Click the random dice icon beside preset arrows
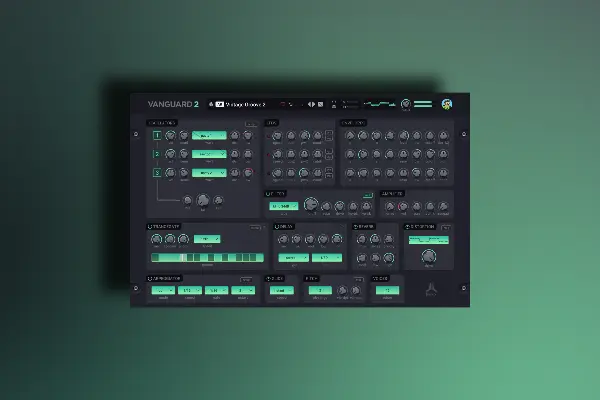 click(x=321, y=104)
